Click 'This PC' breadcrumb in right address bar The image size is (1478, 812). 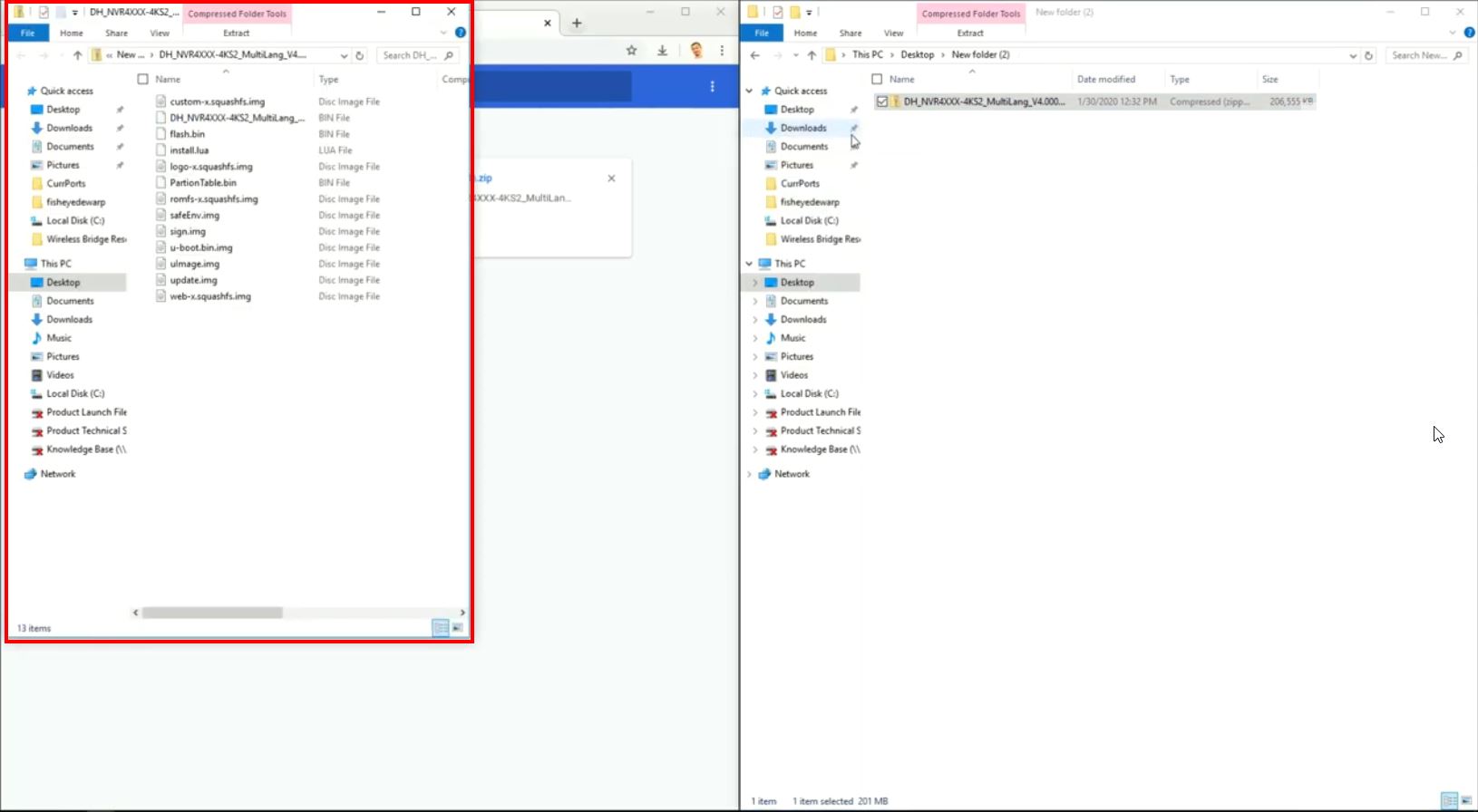868,55
